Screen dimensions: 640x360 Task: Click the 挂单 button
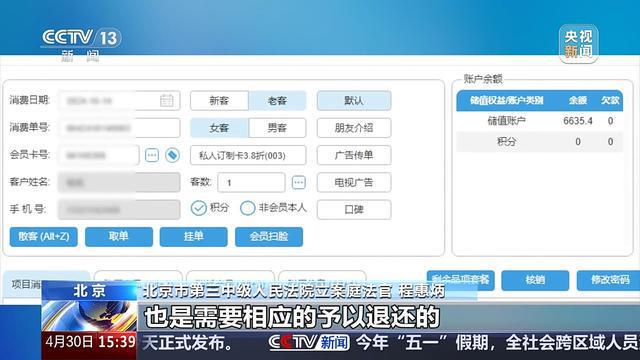pyautogui.click(x=193, y=237)
